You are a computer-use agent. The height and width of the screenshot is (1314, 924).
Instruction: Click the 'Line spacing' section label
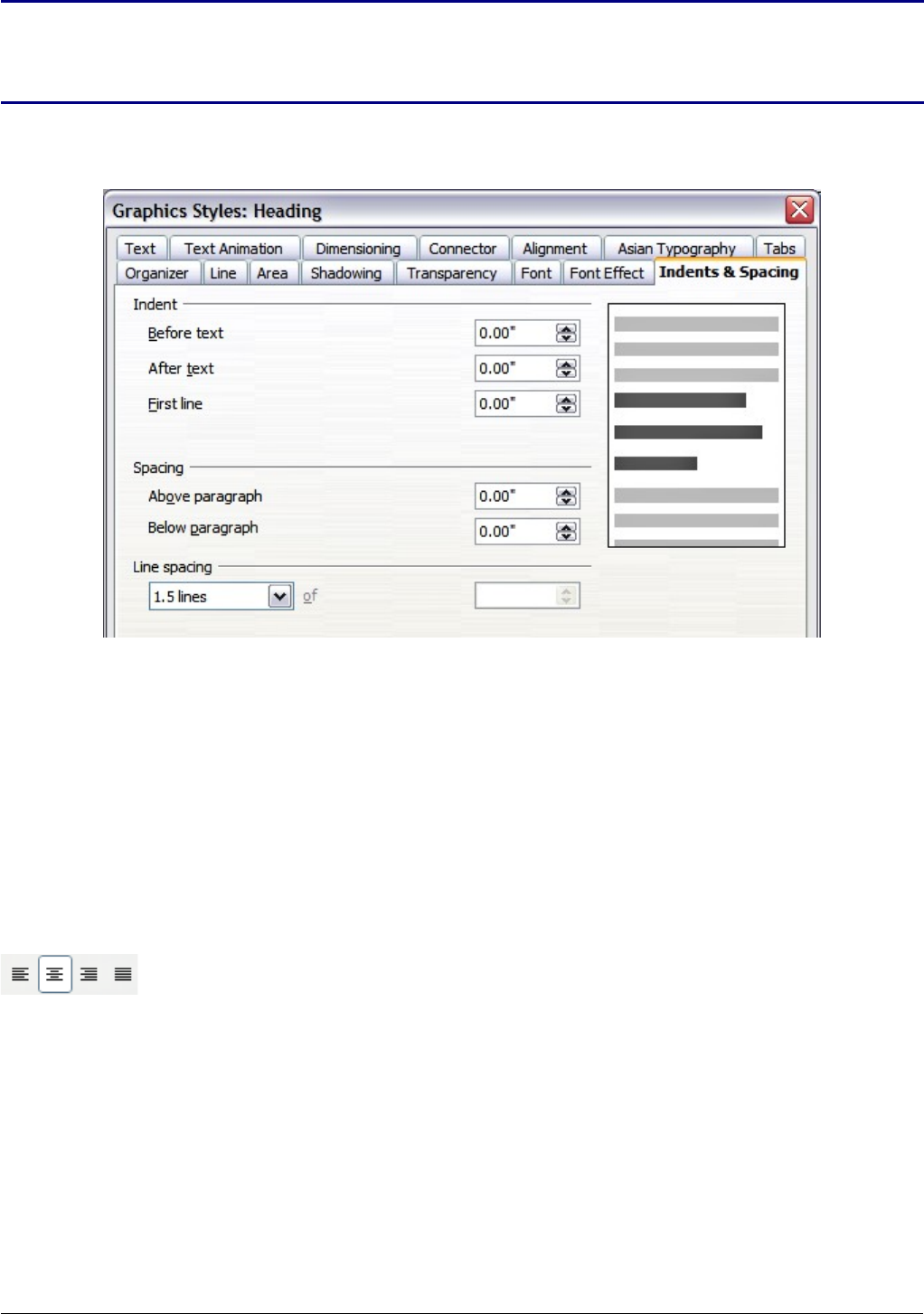click(x=173, y=567)
